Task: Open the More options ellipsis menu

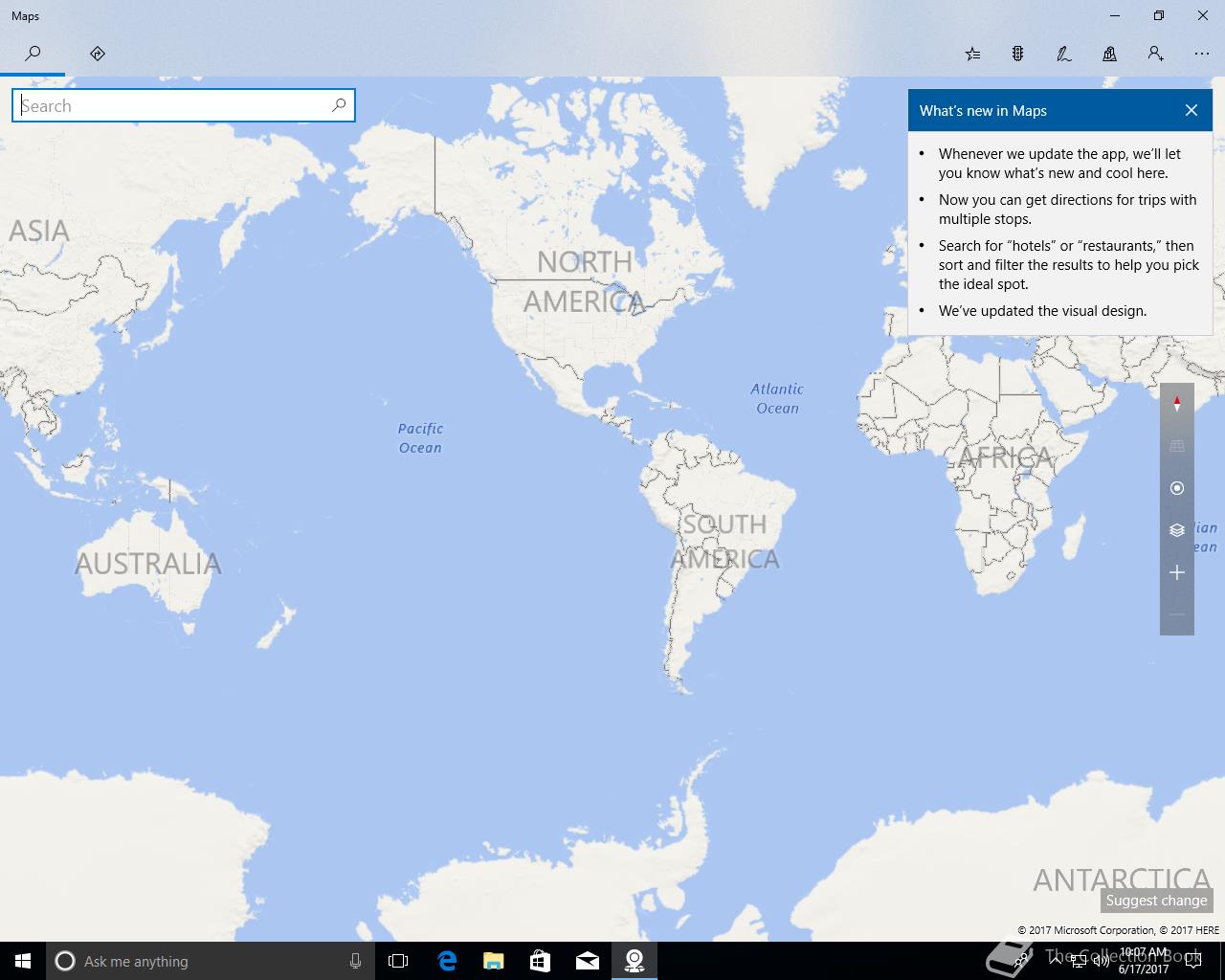Action: (1202, 54)
